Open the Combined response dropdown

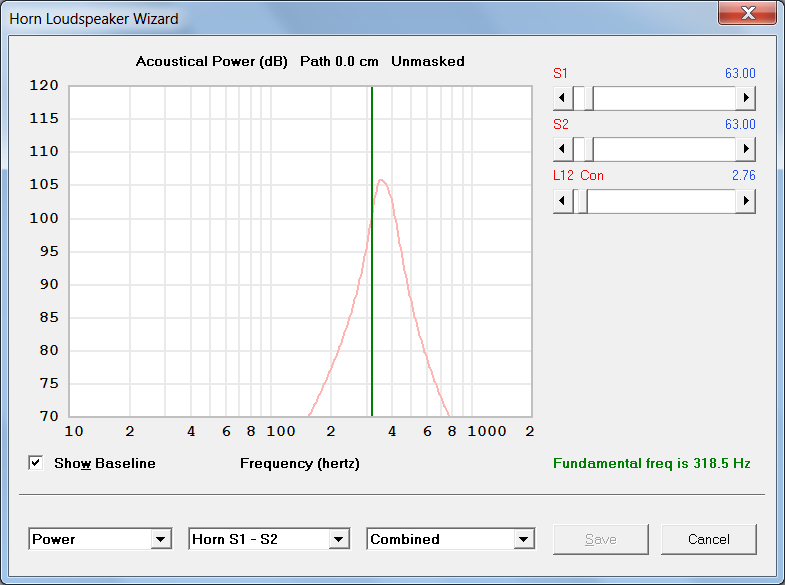pos(524,539)
